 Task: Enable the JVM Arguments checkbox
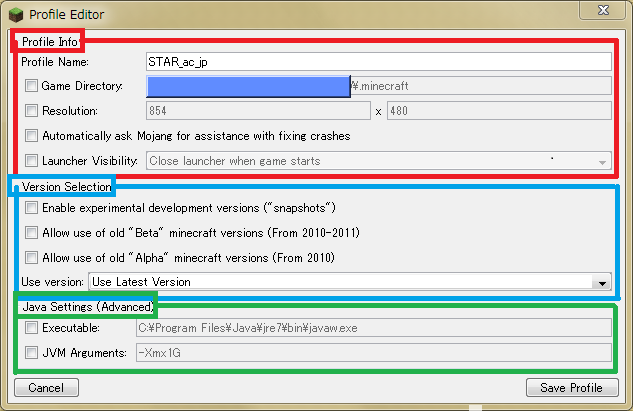point(32,352)
